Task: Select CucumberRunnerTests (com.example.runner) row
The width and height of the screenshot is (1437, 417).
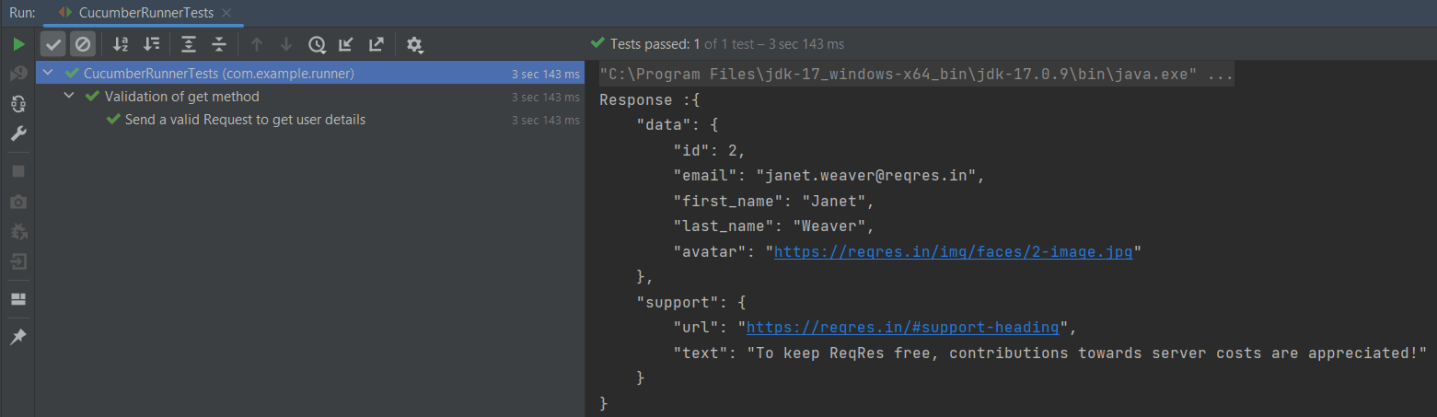Action: click(310, 73)
